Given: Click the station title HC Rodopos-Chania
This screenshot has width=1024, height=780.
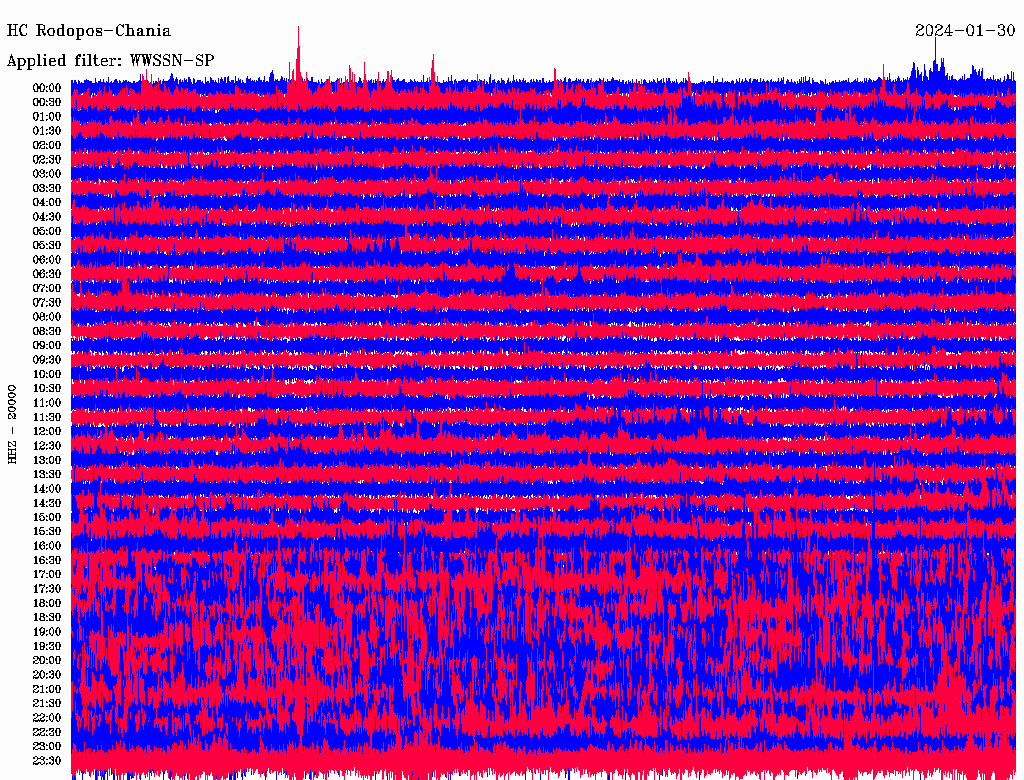Looking at the screenshot, I should [x=89, y=31].
